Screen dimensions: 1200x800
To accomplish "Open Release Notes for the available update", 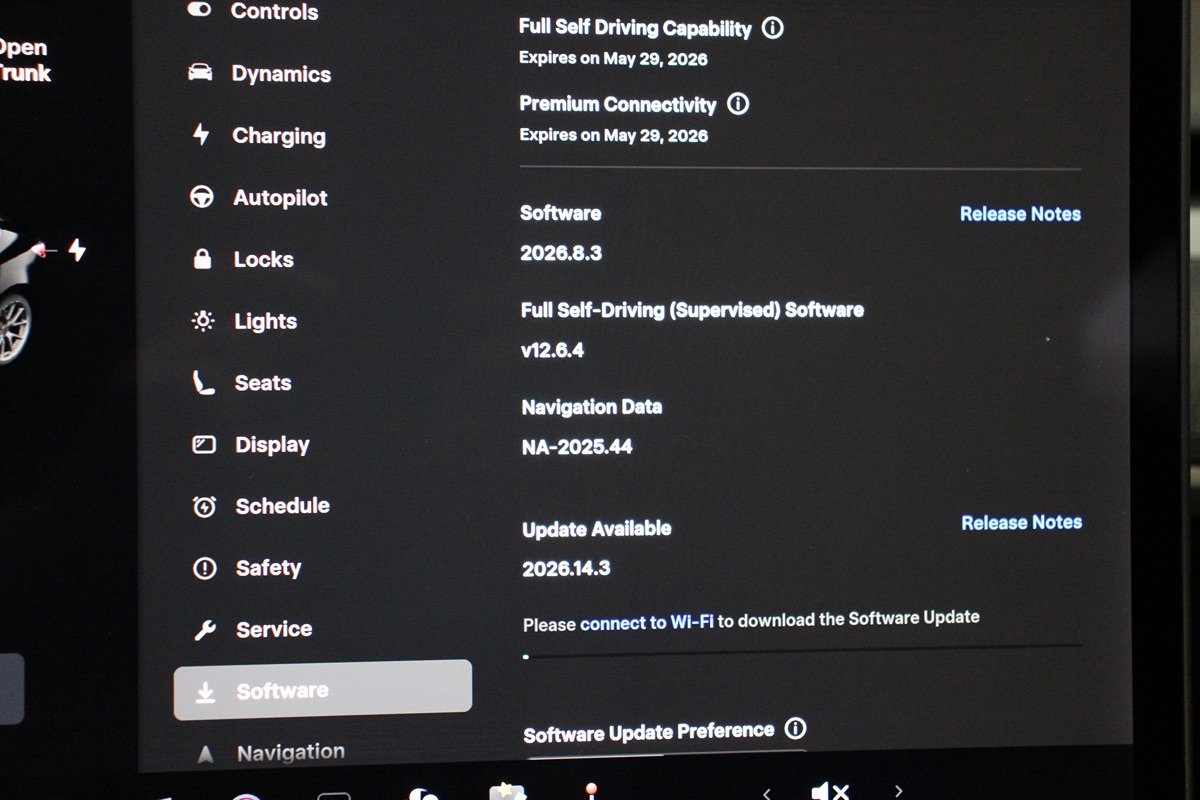I will point(1022,522).
